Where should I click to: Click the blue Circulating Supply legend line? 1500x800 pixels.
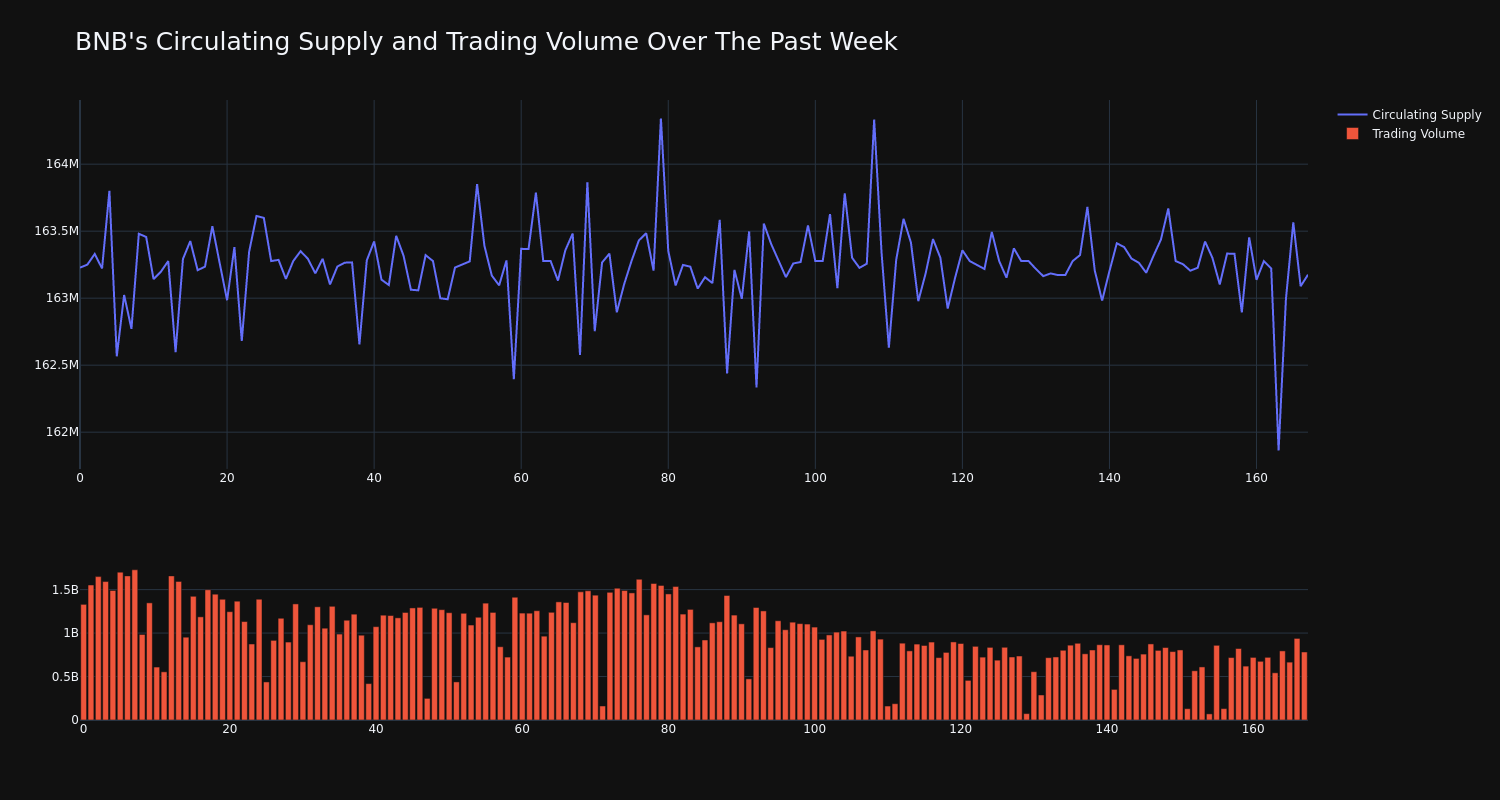pyautogui.click(x=1352, y=115)
